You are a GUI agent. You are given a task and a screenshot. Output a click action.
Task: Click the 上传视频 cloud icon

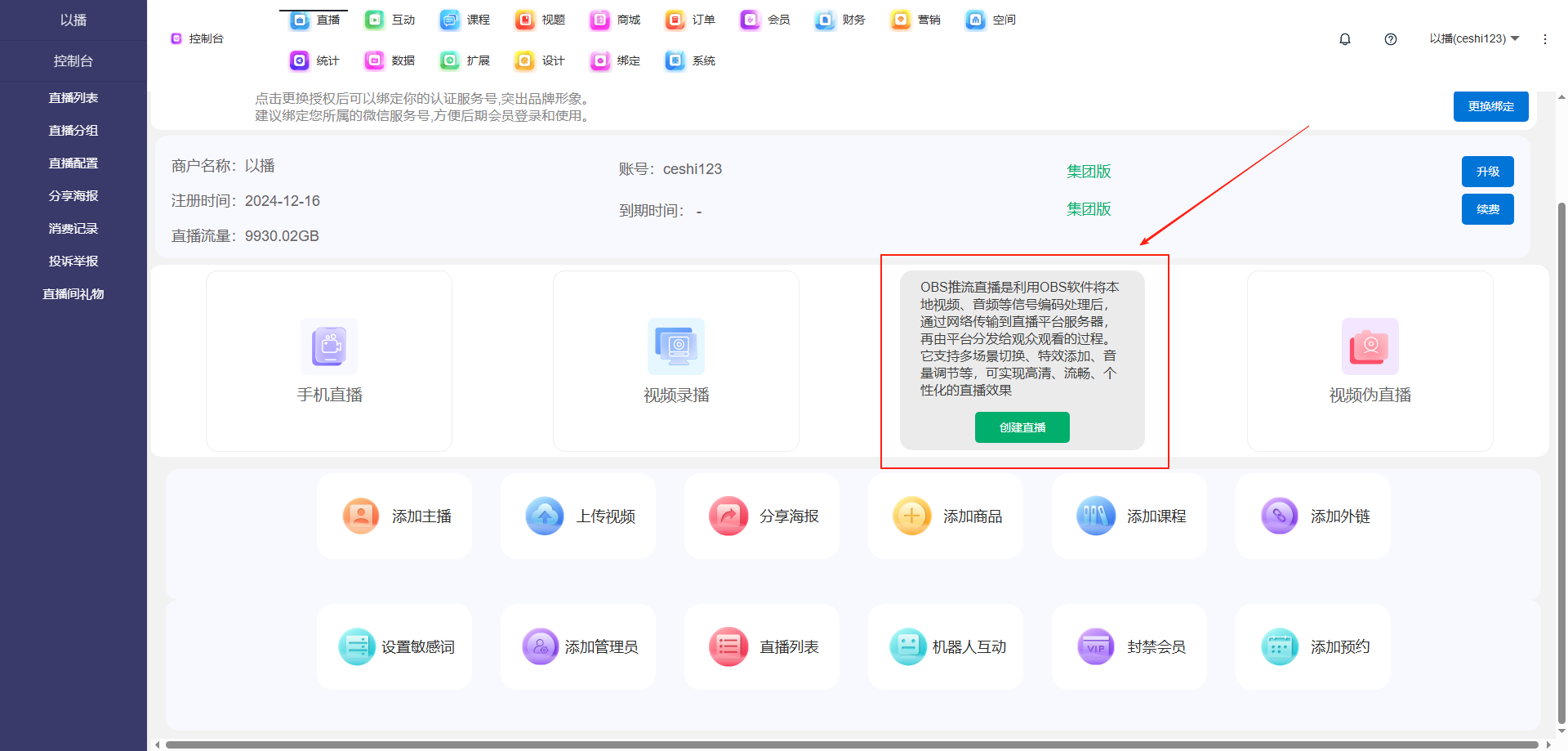click(x=545, y=516)
